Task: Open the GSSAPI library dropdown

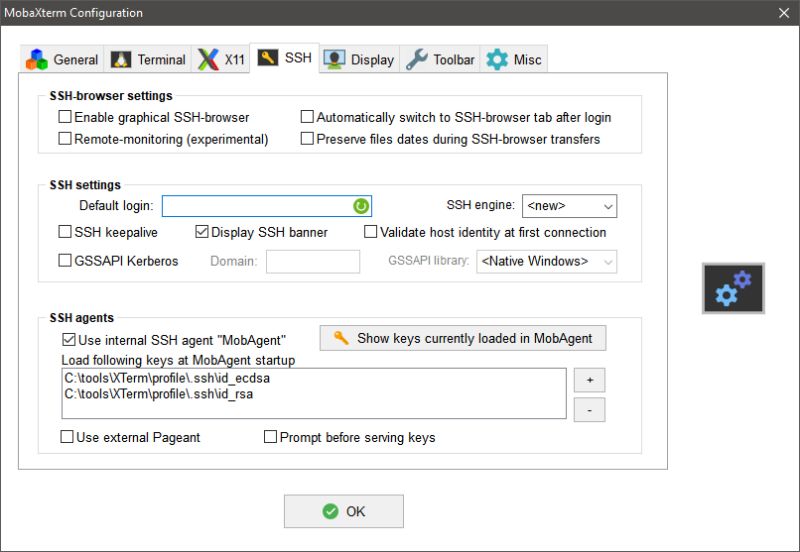Action: (546, 261)
